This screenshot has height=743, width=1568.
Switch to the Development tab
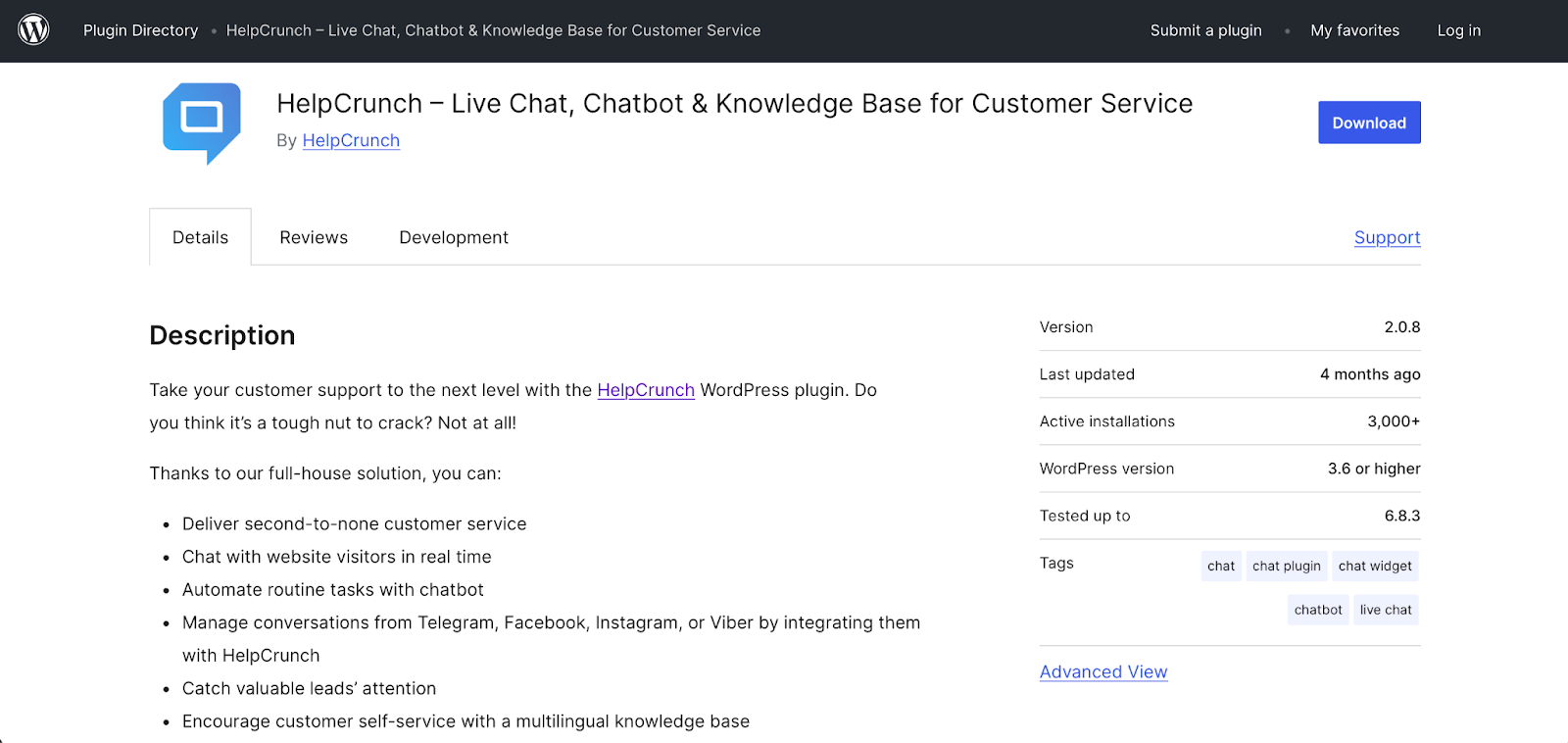(x=454, y=237)
